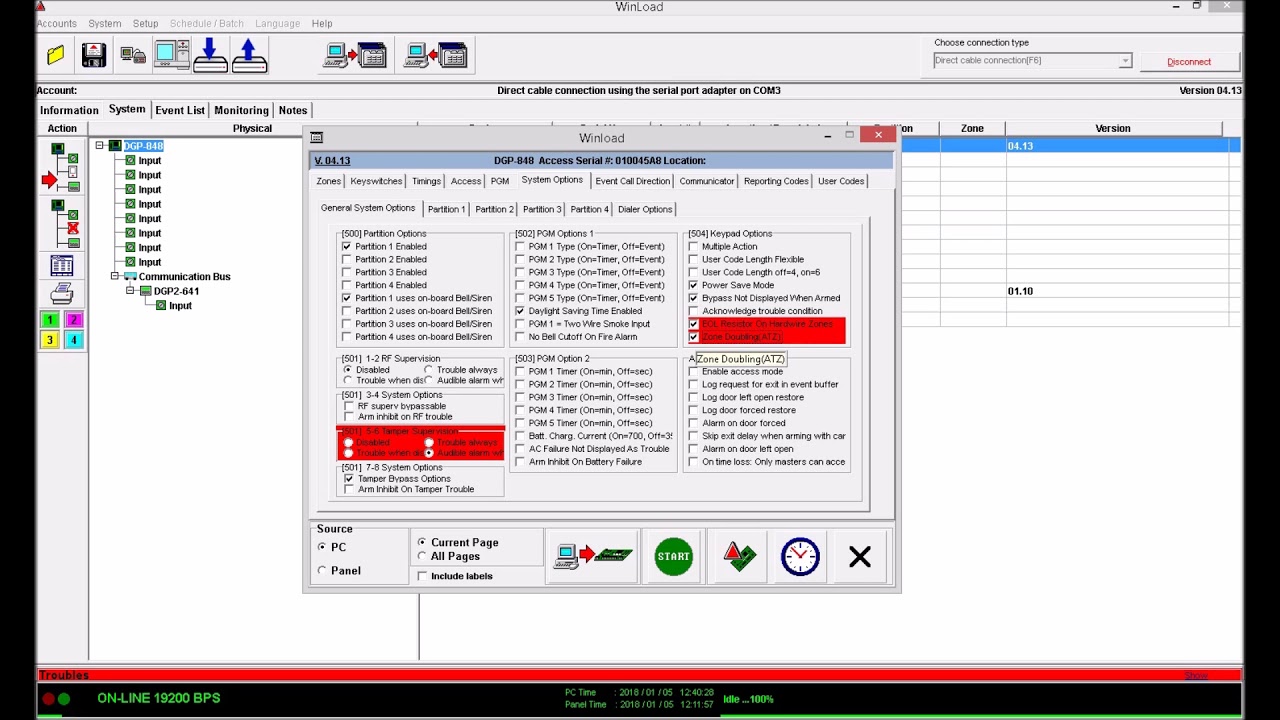Toggle Zone Doubling (ATZ) checkbox

tap(693, 337)
